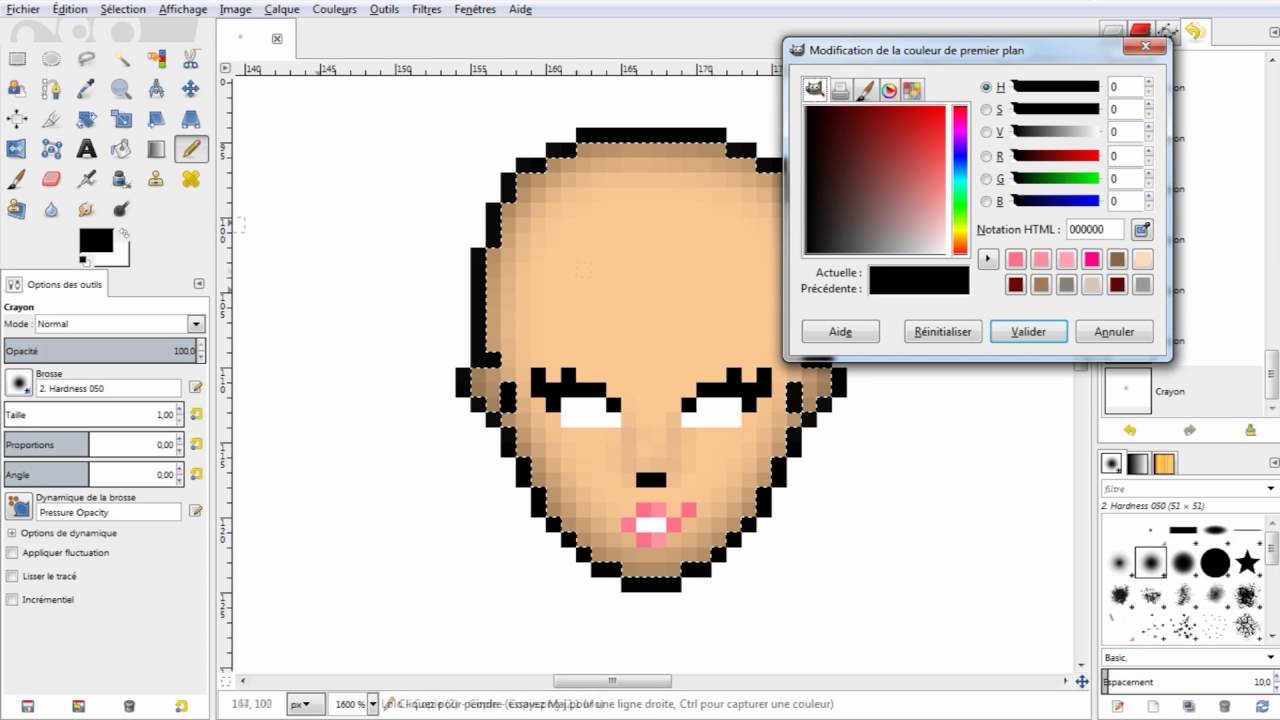The width and height of the screenshot is (1280, 720).
Task: Select the Paintbrush tool
Action: pos(17,179)
